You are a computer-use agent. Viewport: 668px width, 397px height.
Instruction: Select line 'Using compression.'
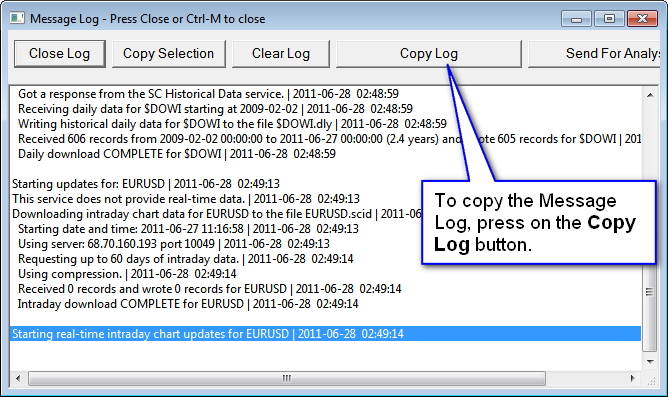pyautogui.click(x=127, y=274)
